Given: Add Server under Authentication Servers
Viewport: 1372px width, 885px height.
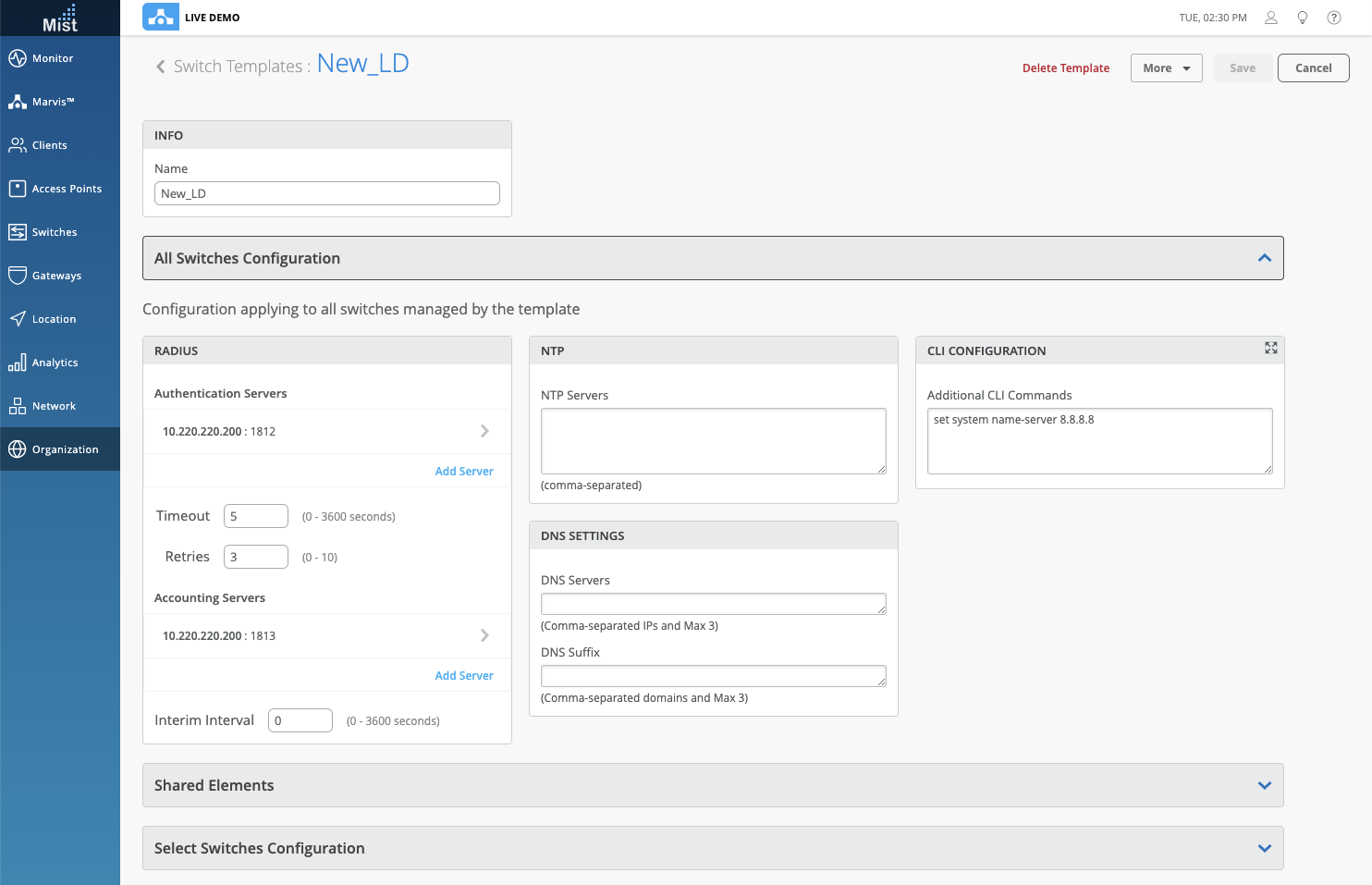Looking at the screenshot, I should 463,471.
